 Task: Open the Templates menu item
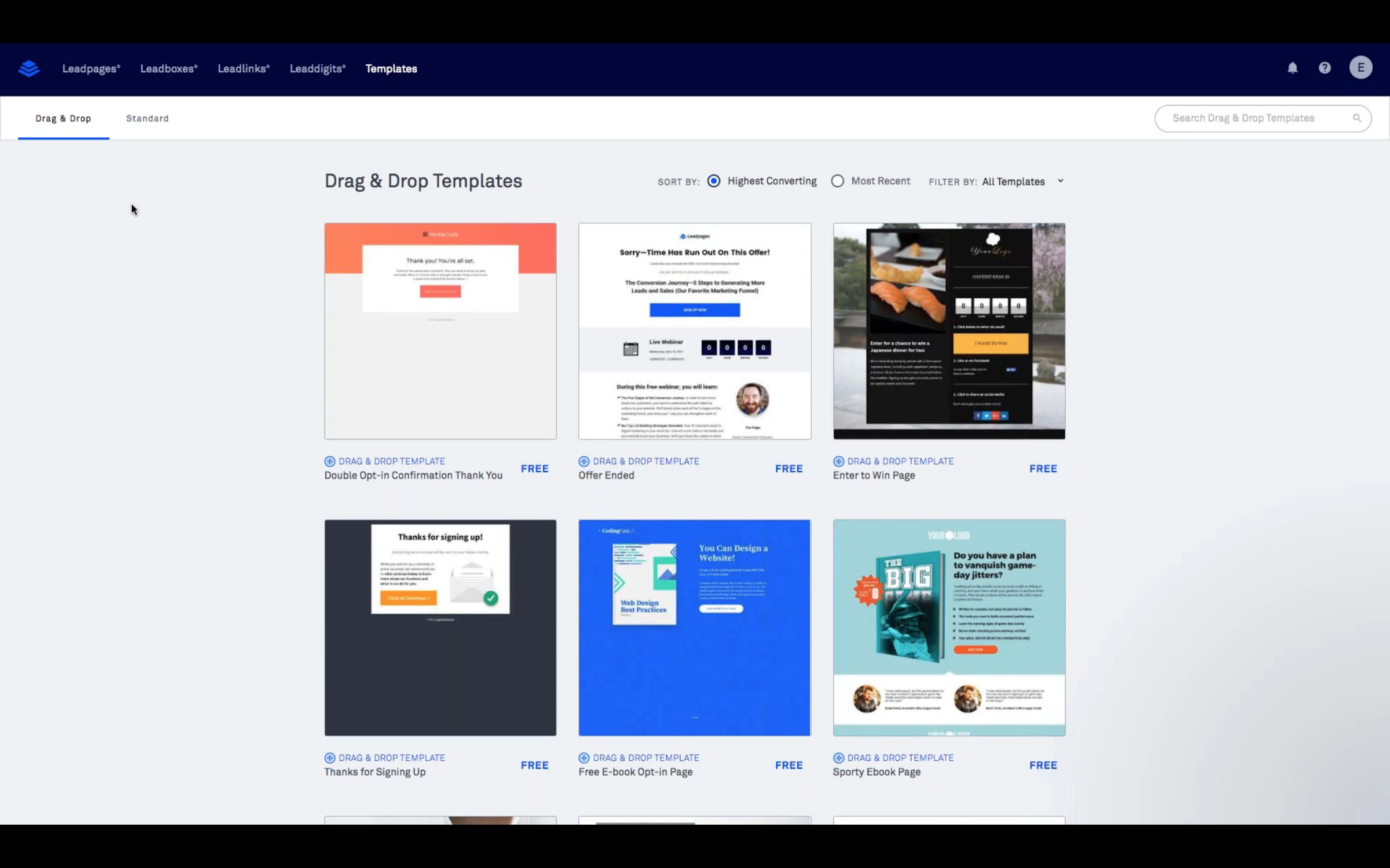click(391, 68)
